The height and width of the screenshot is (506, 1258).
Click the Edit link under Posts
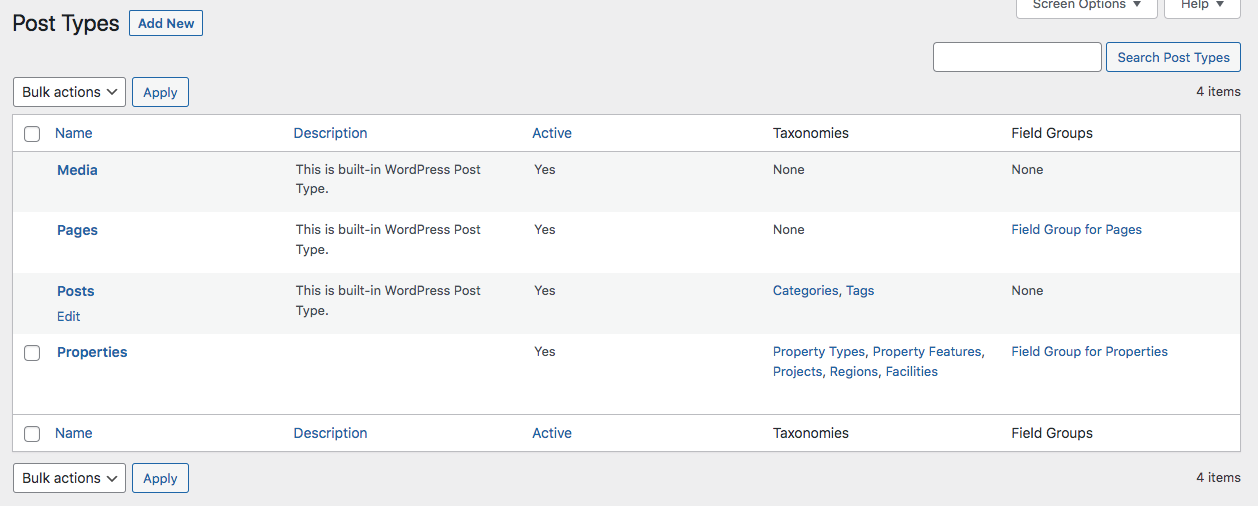tap(69, 316)
